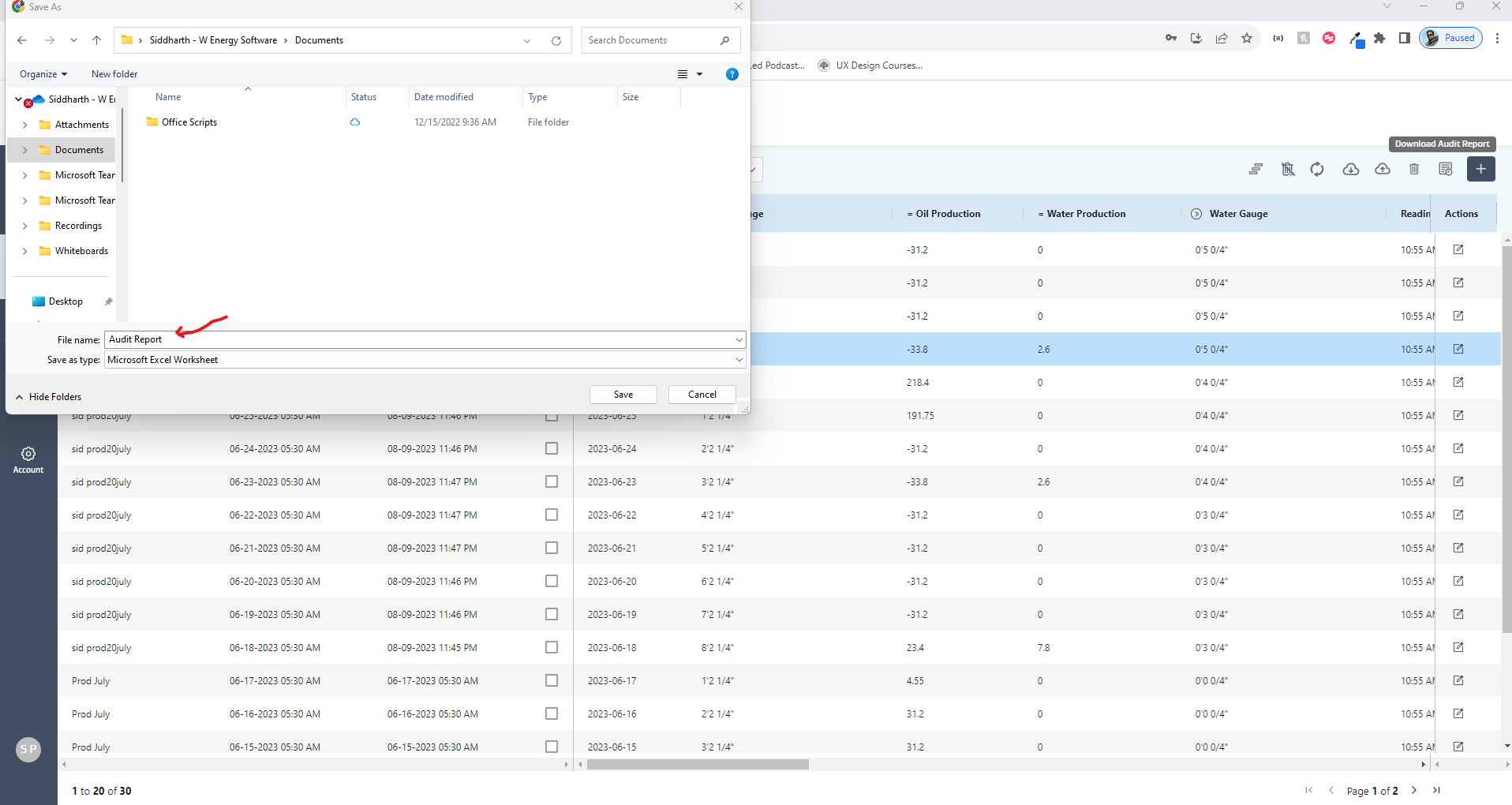Click Cancel in the Save As dialog
Viewport: 1512px width, 805px height.
click(x=702, y=395)
